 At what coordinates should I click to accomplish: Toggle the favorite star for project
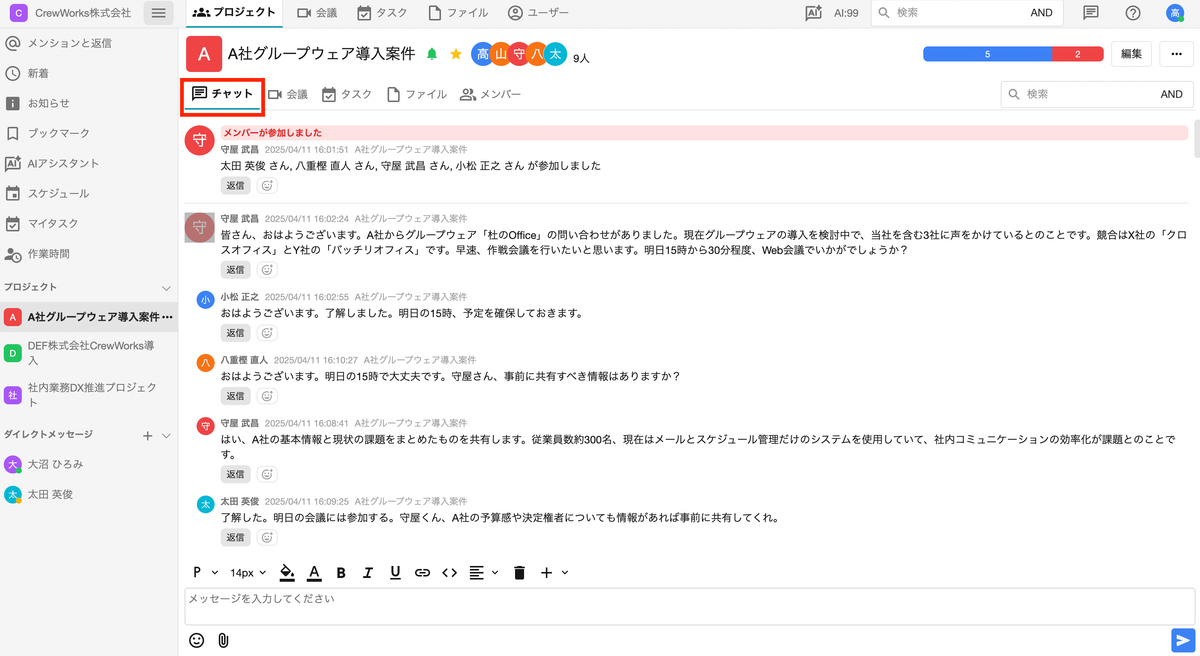point(456,54)
